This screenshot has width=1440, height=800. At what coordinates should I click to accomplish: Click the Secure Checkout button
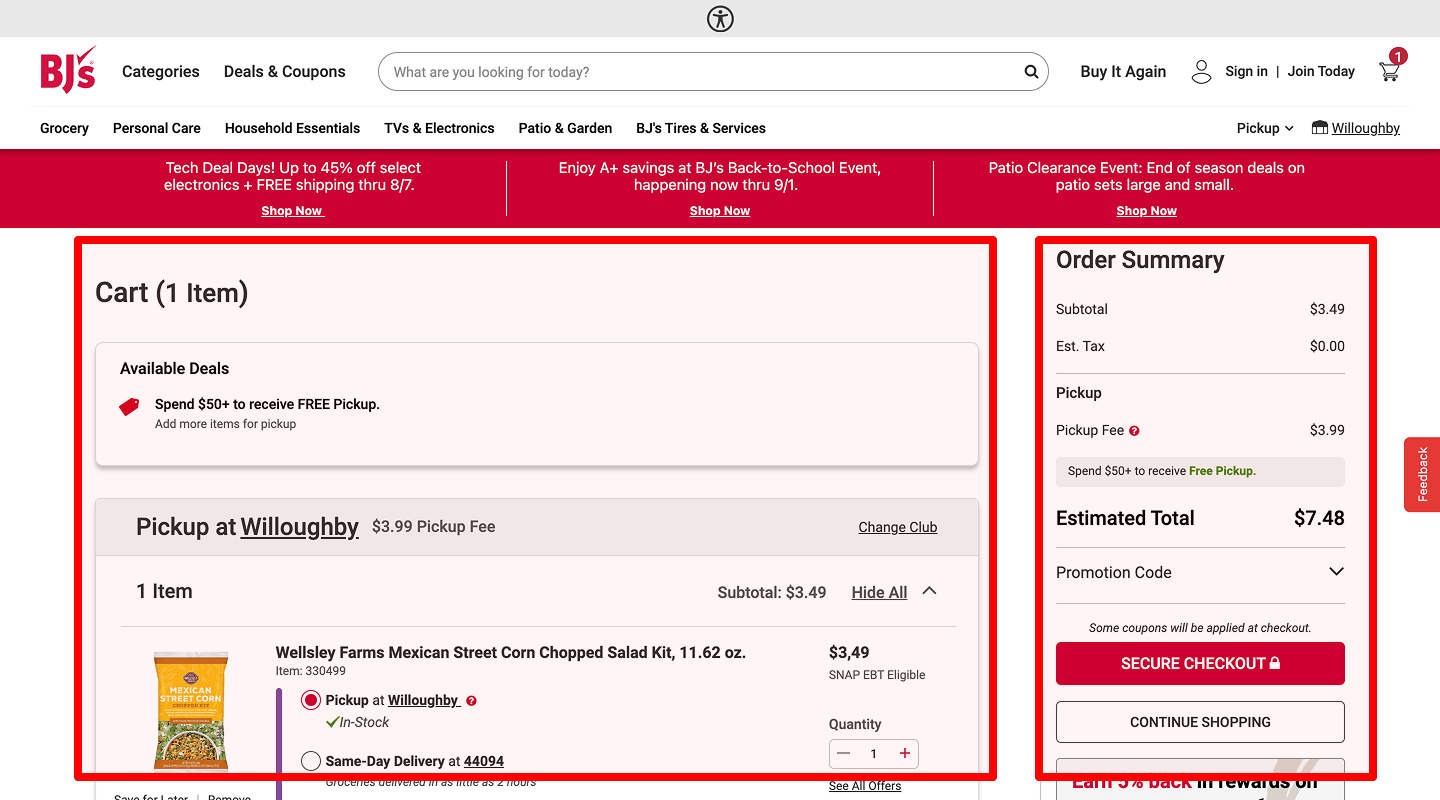coord(1200,664)
